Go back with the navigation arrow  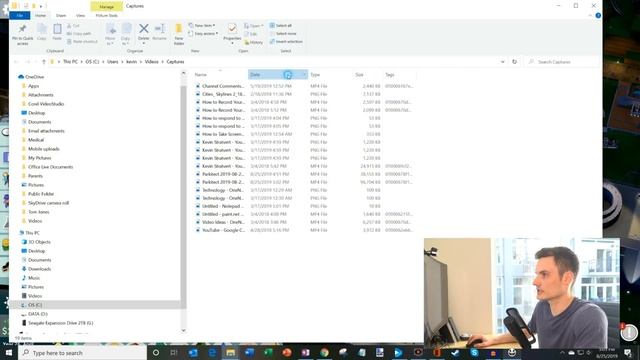16,62
